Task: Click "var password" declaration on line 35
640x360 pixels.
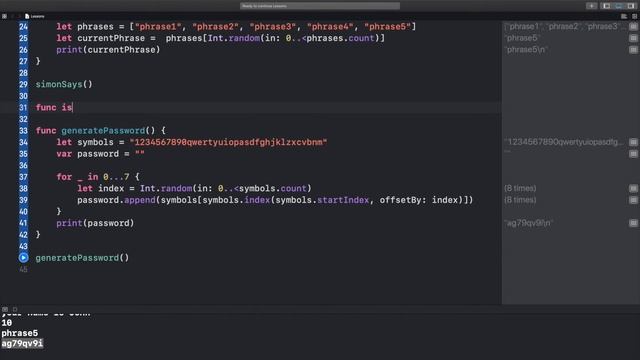Action: click(x=87, y=154)
